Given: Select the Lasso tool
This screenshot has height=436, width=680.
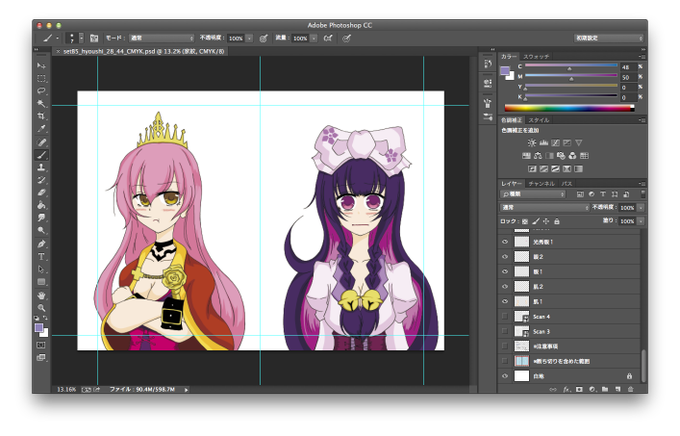Looking at the screenshot, I should (x=41, y=91).
